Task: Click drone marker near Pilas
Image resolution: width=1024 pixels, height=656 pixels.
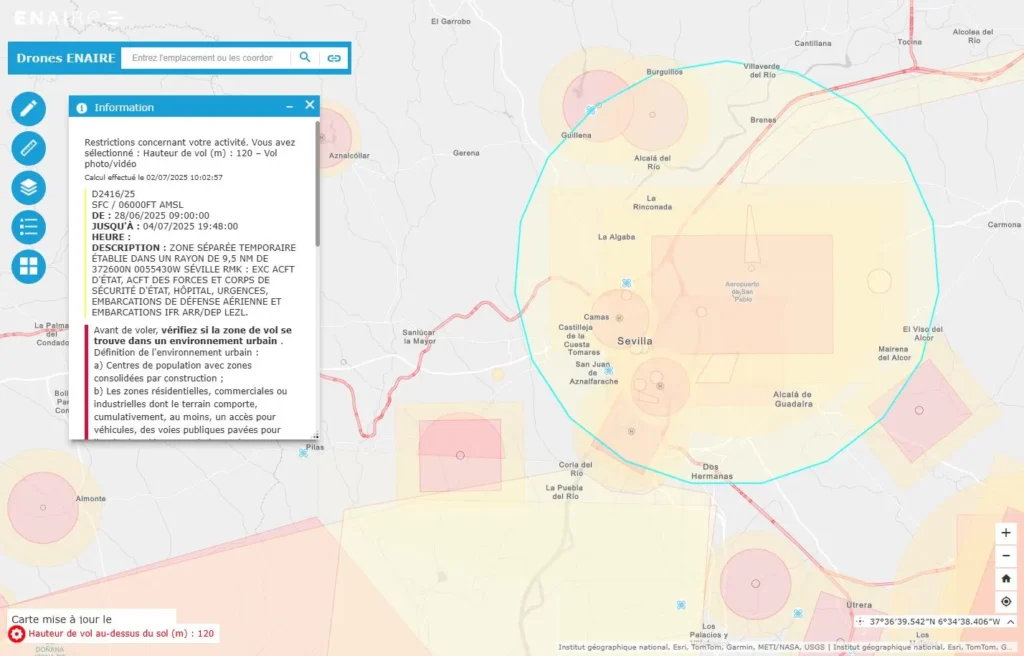Action: click(303, 453)
